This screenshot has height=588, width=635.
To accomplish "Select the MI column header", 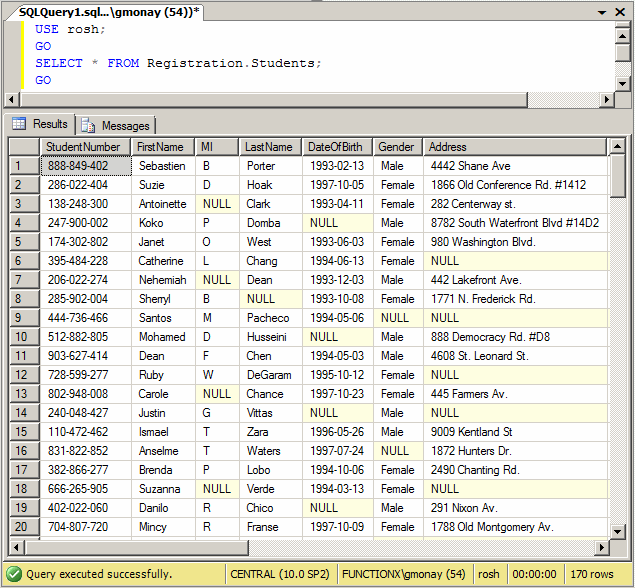I will [217, 147].
